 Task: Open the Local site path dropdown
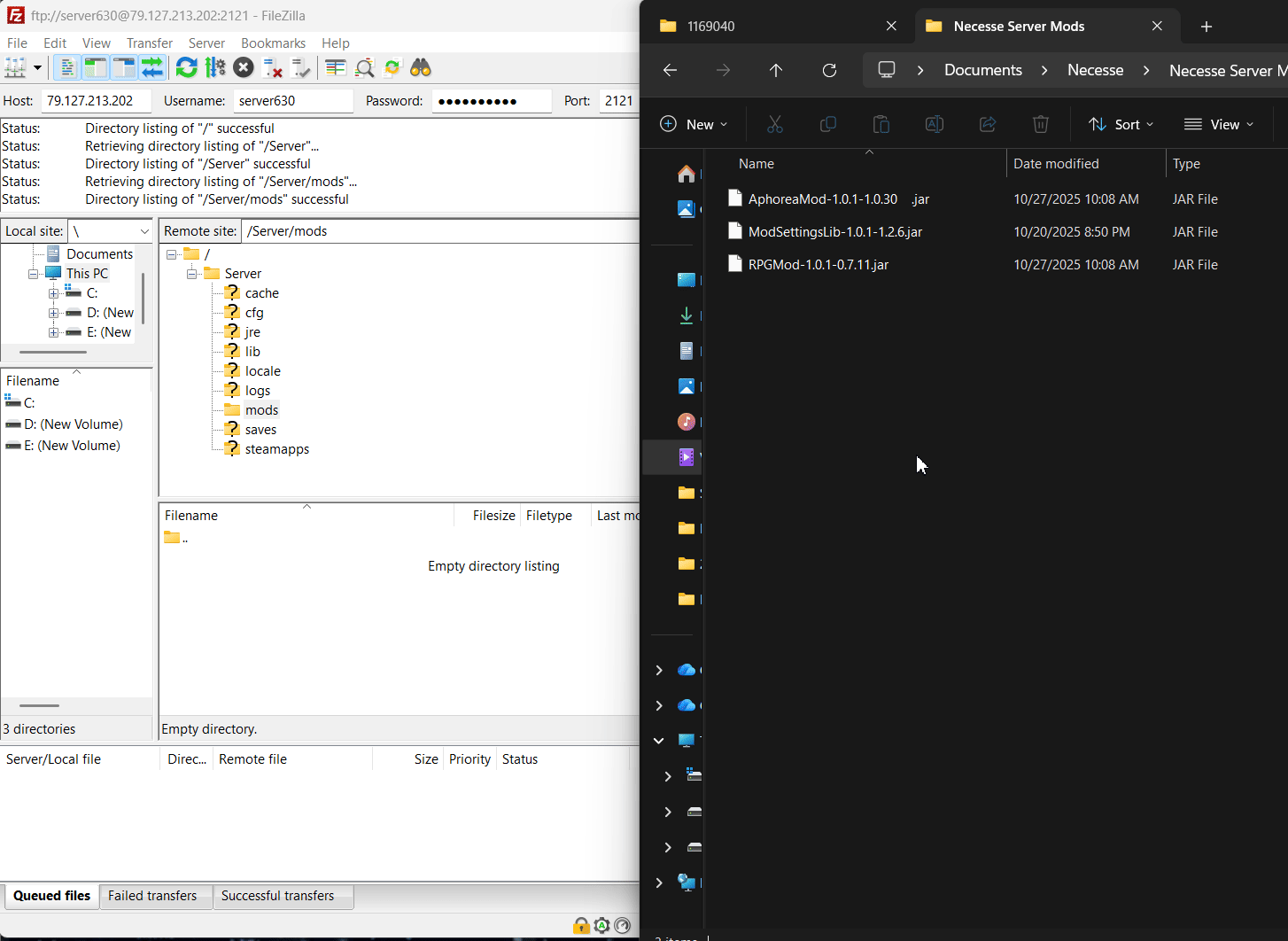click(x=144, y=231)
